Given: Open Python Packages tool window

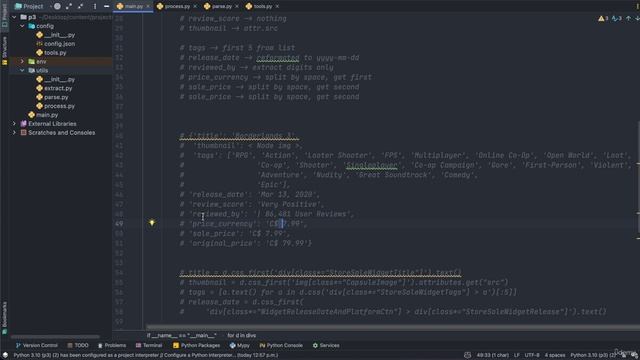Looking at the screenshot, I should click(x=196, y=345).
